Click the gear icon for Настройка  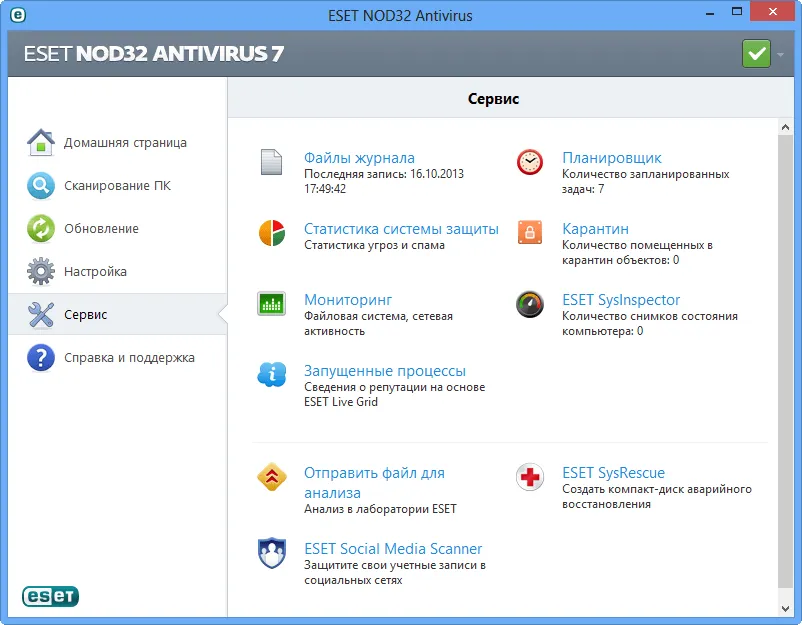[x=41, y=271]
